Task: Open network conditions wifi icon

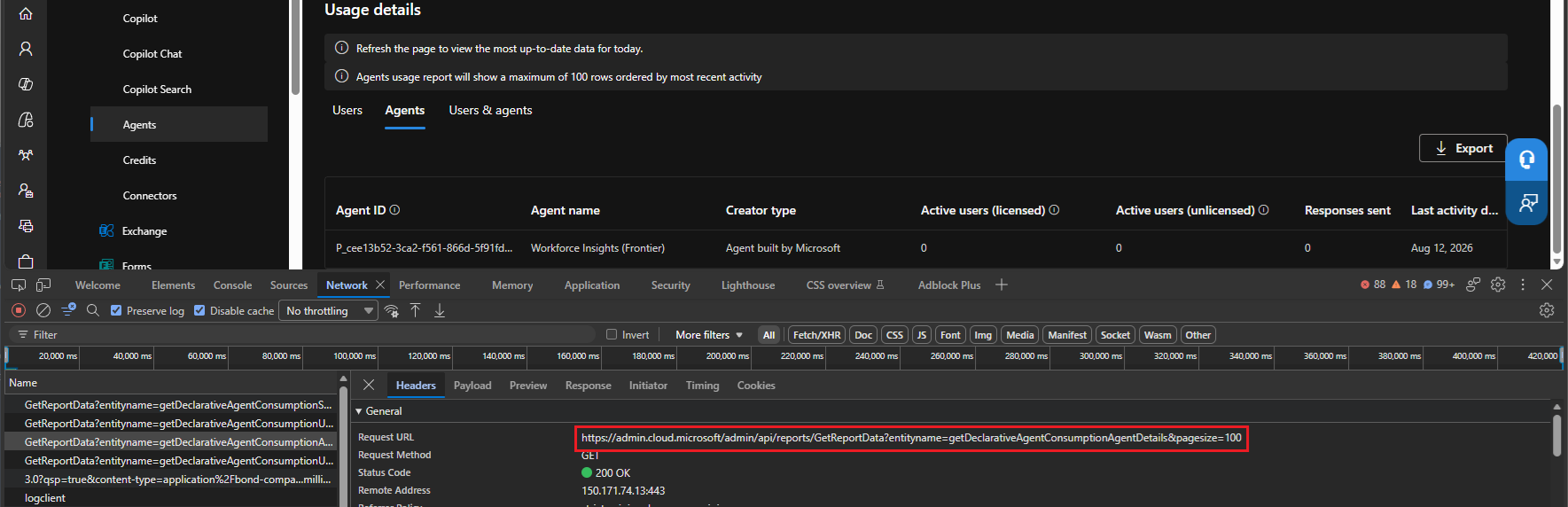Action: click(391, 310)
